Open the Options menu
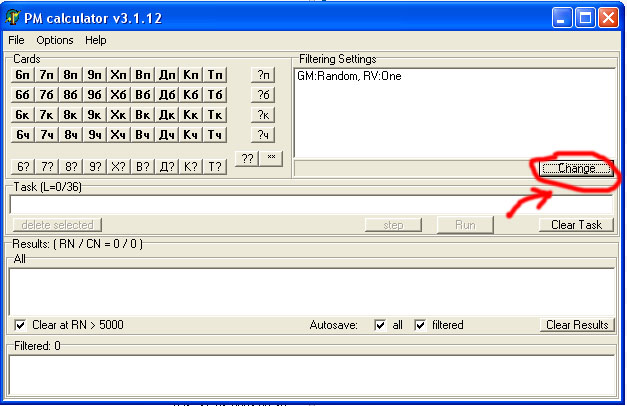 pyautogui.click(x=55, y=40)
